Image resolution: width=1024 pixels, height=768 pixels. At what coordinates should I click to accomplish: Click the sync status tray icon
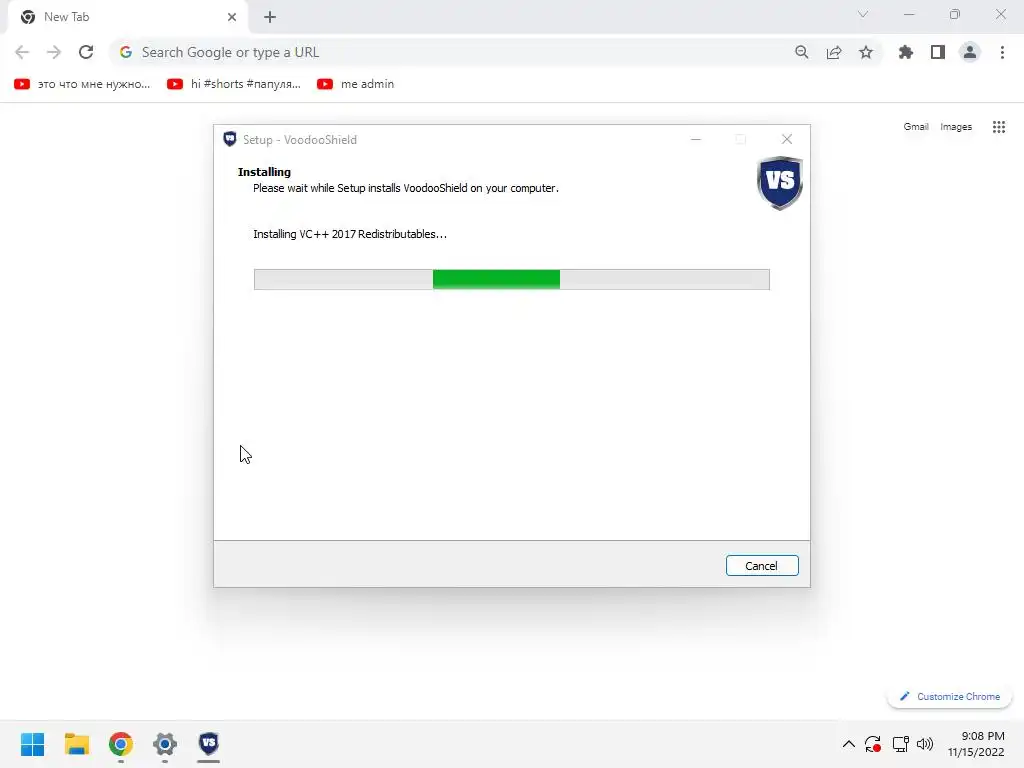pos(873,744)
